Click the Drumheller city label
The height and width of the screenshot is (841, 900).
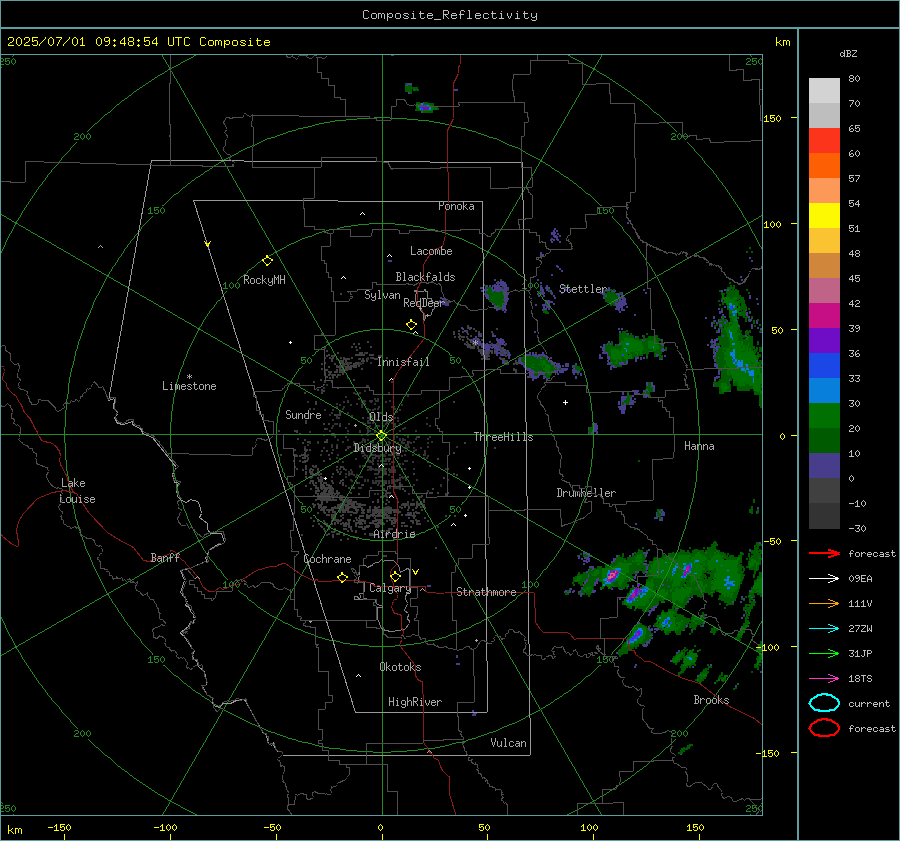coord(586,493)
